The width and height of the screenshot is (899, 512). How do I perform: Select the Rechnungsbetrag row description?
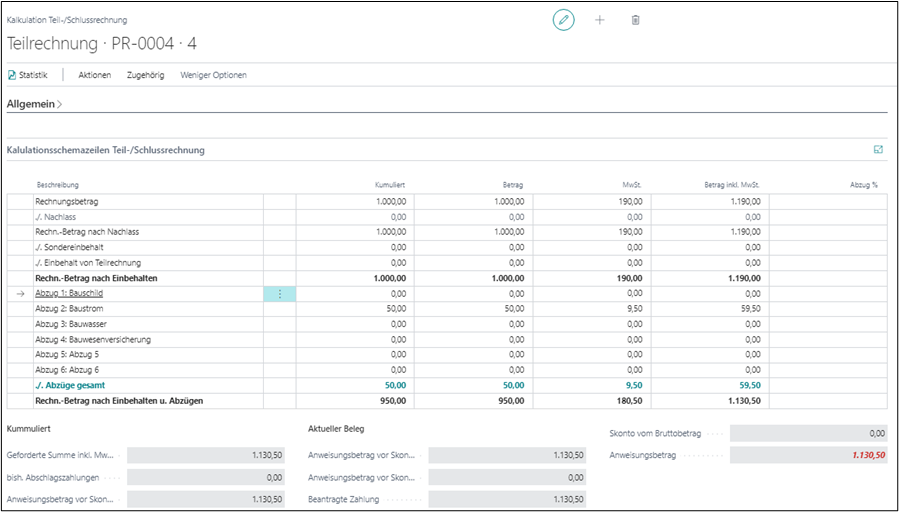tap(66, 201)
